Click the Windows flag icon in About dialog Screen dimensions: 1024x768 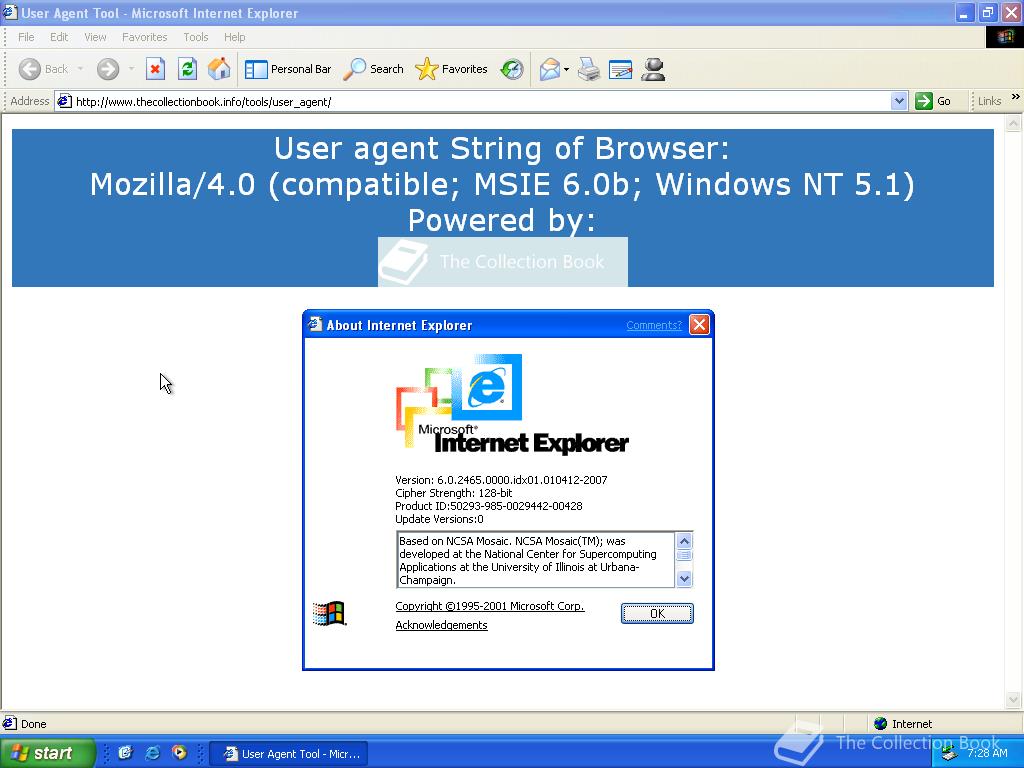click(329, 613)
